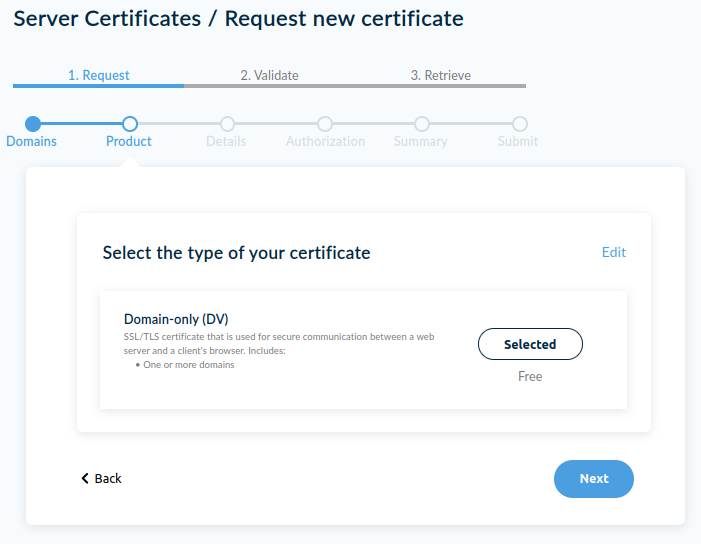Image resolution: width=701 pixels, height=544 pixels.
Task: Click the Summary step label
Action: 420,141
